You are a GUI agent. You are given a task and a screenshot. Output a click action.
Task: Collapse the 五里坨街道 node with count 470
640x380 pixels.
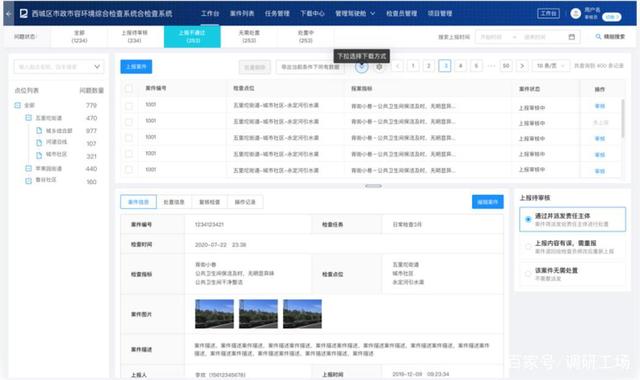[x=28, y=118]
